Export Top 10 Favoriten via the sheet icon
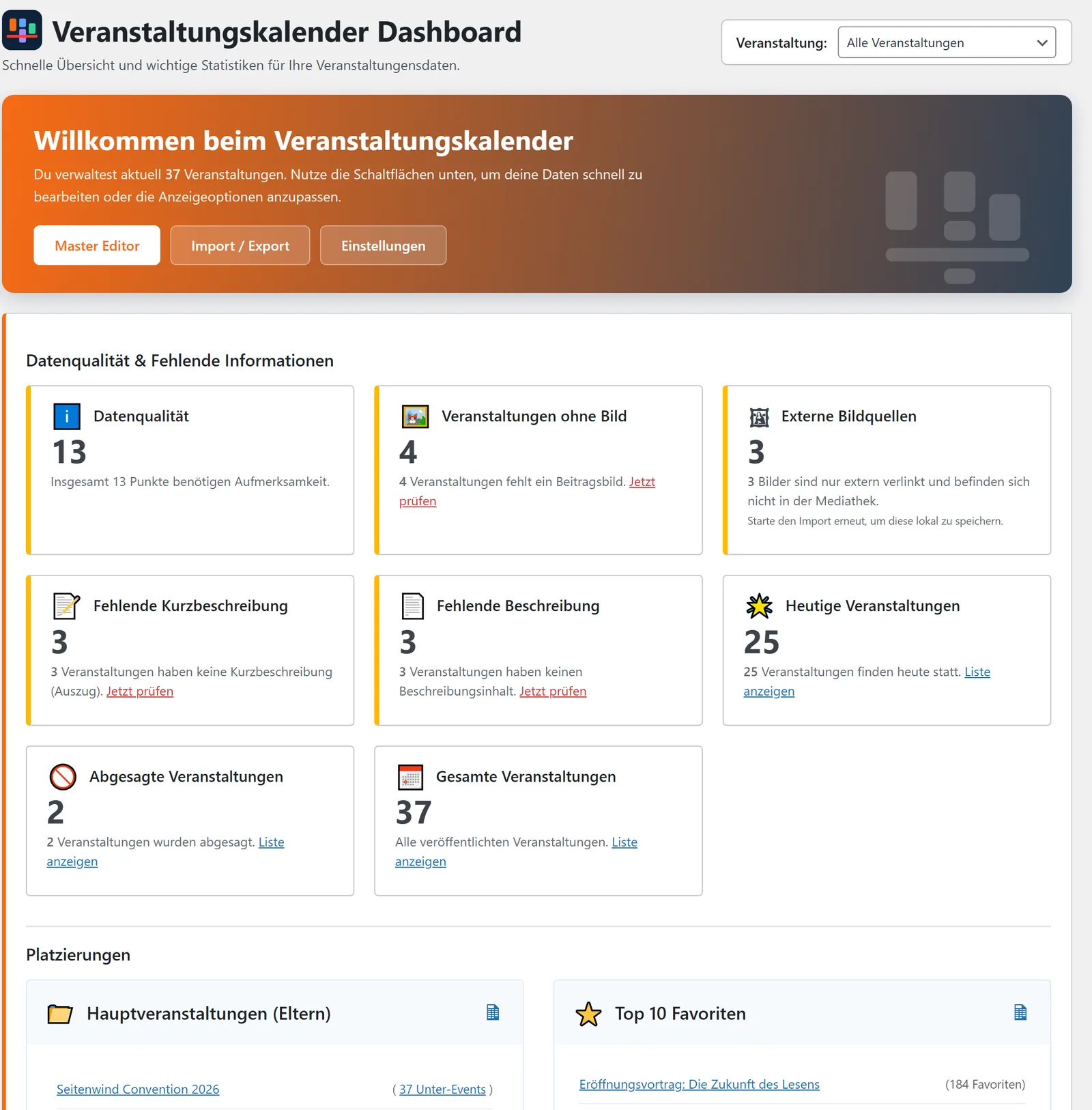The image size is (1092, 1110). pyautogui.click(x=1020, y=1012)
